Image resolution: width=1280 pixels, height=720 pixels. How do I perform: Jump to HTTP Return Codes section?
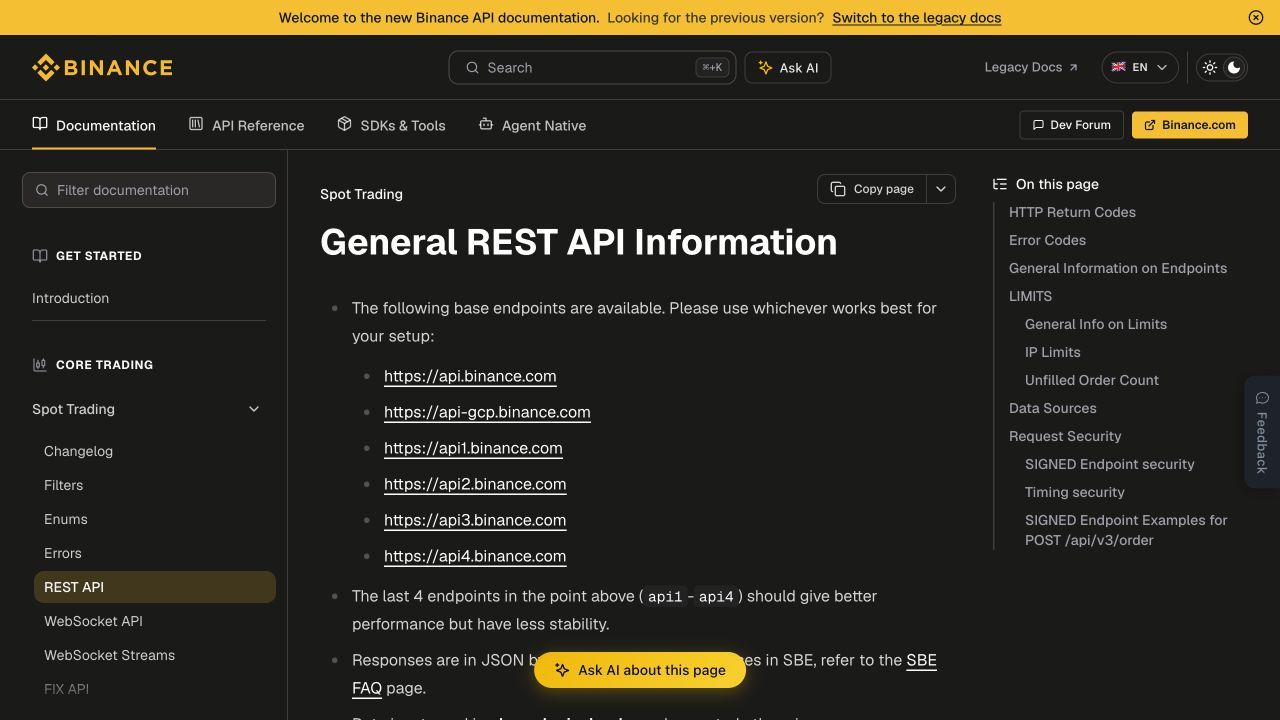tap(1072, 212)
